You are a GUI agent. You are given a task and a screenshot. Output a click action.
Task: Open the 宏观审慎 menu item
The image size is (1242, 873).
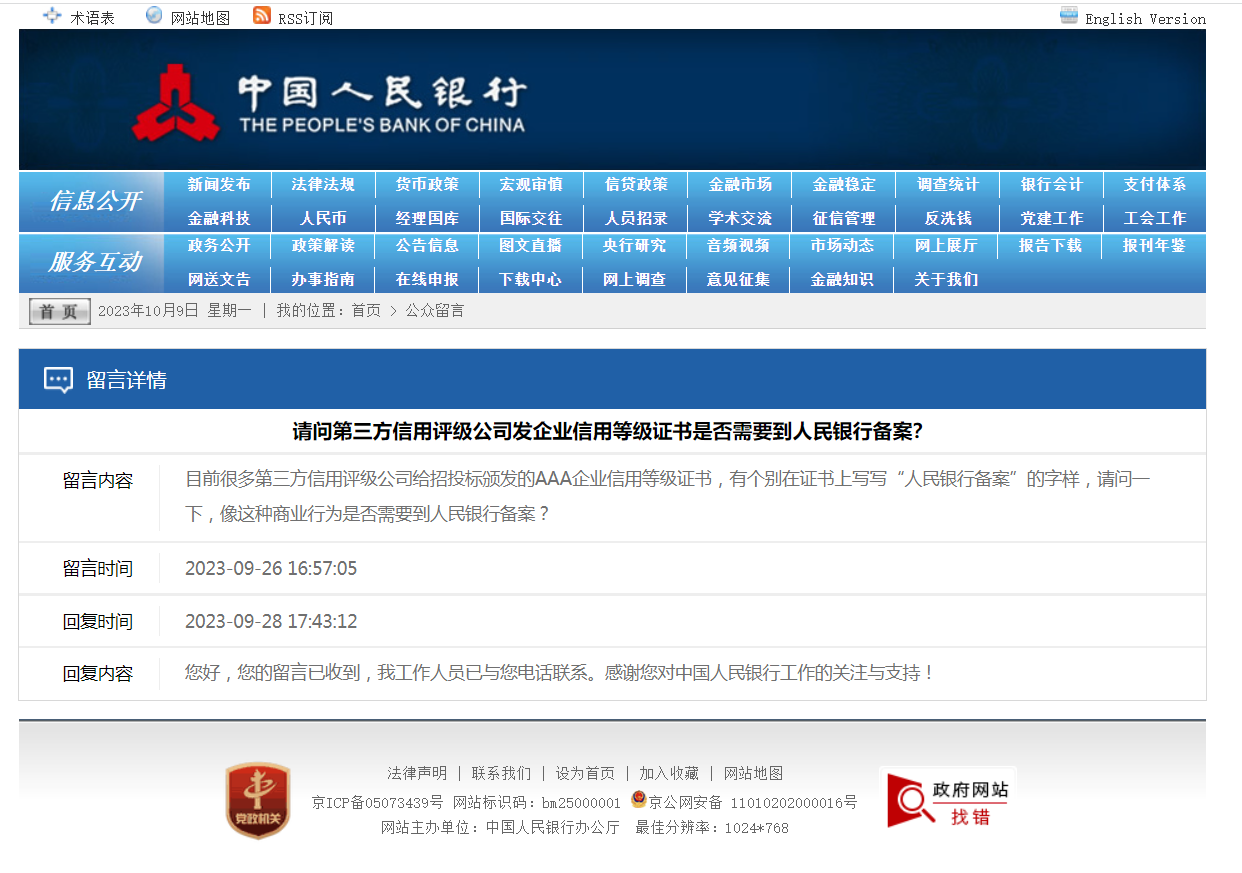tap(531, 185)
